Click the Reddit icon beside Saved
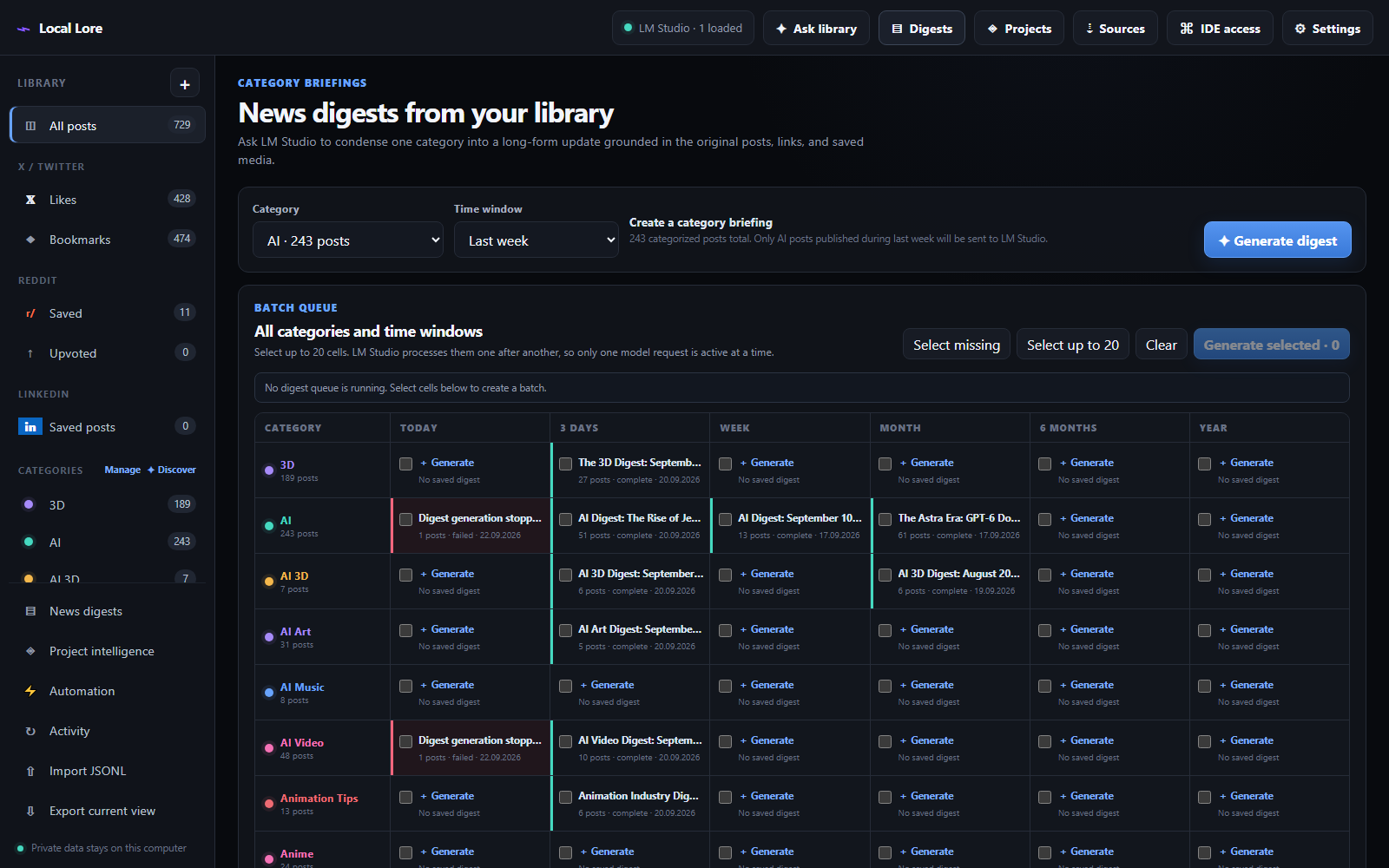This screenshot has width=1389, height=868. (30, 313)
